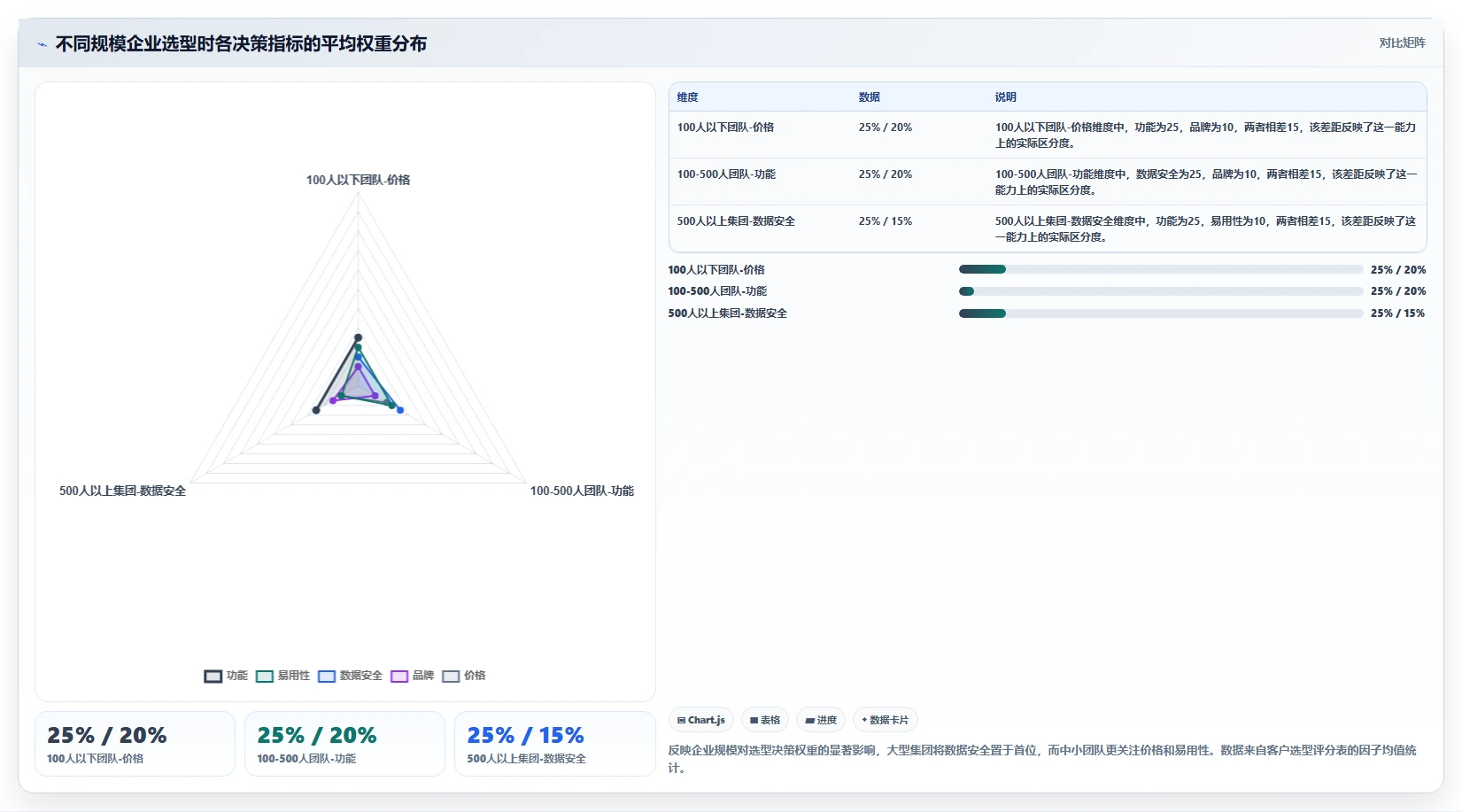Viewport: 1462px width, 812px height.
Task: Click the progress bar for 500人以上集团-数据安全
Action: click(1161, 313)
